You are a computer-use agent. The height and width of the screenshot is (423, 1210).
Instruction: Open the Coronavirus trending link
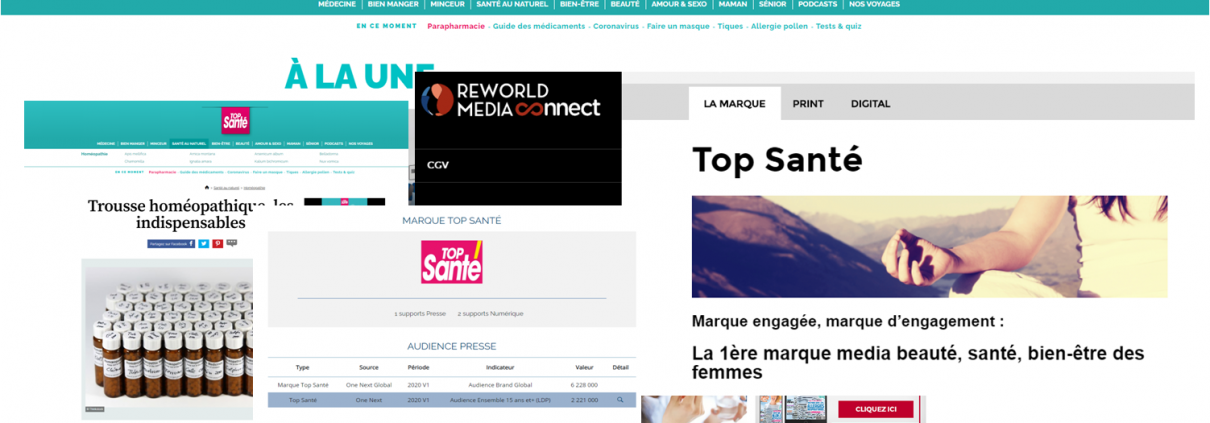coord(616,26)
